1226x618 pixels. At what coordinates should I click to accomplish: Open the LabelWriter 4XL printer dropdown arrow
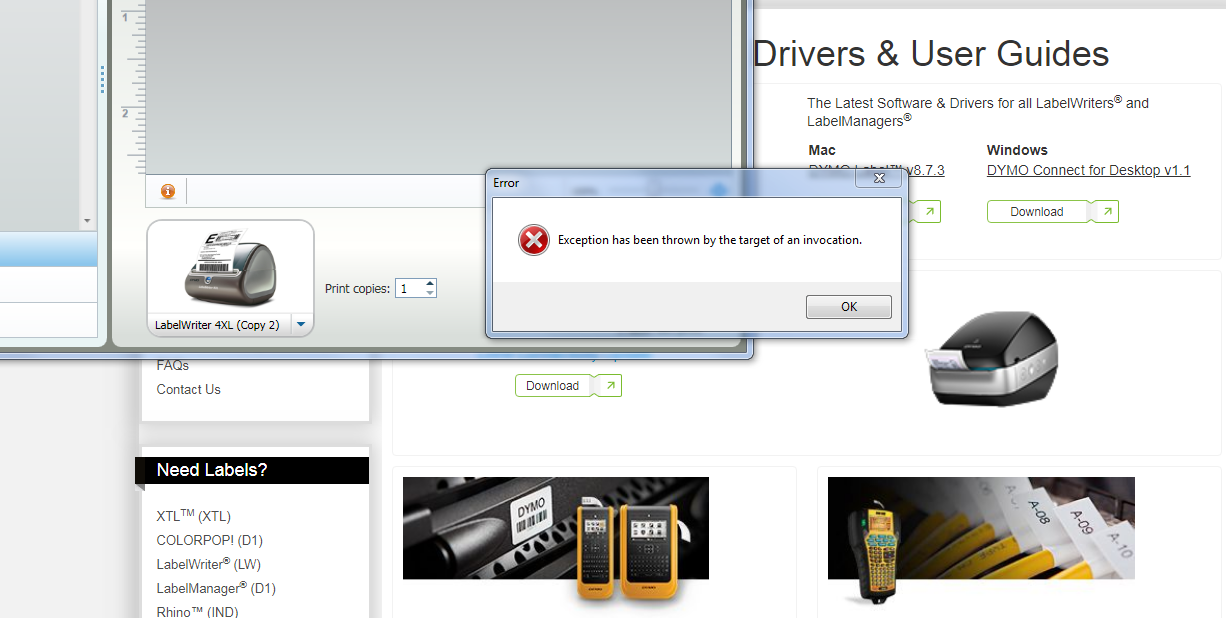(x=301, y=324)
